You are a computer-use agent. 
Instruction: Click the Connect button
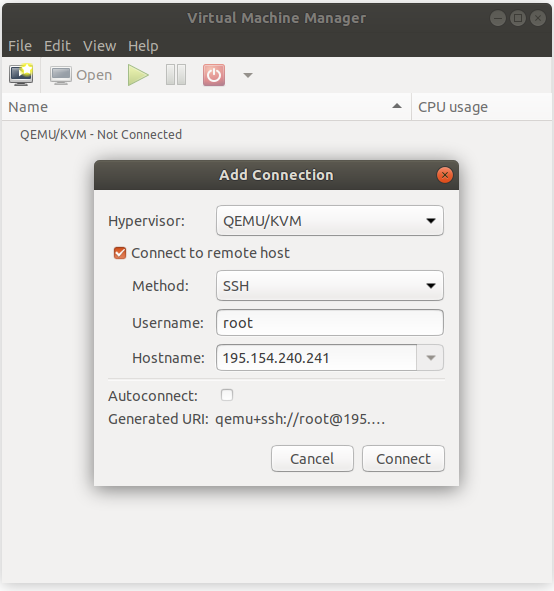click(x=403, y=459)
